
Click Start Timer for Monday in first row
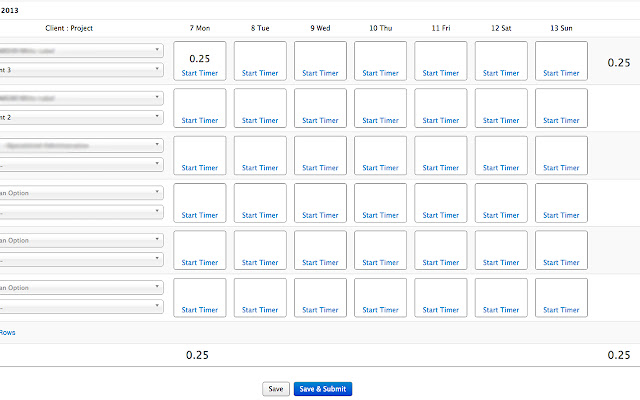tap(200, 73)
